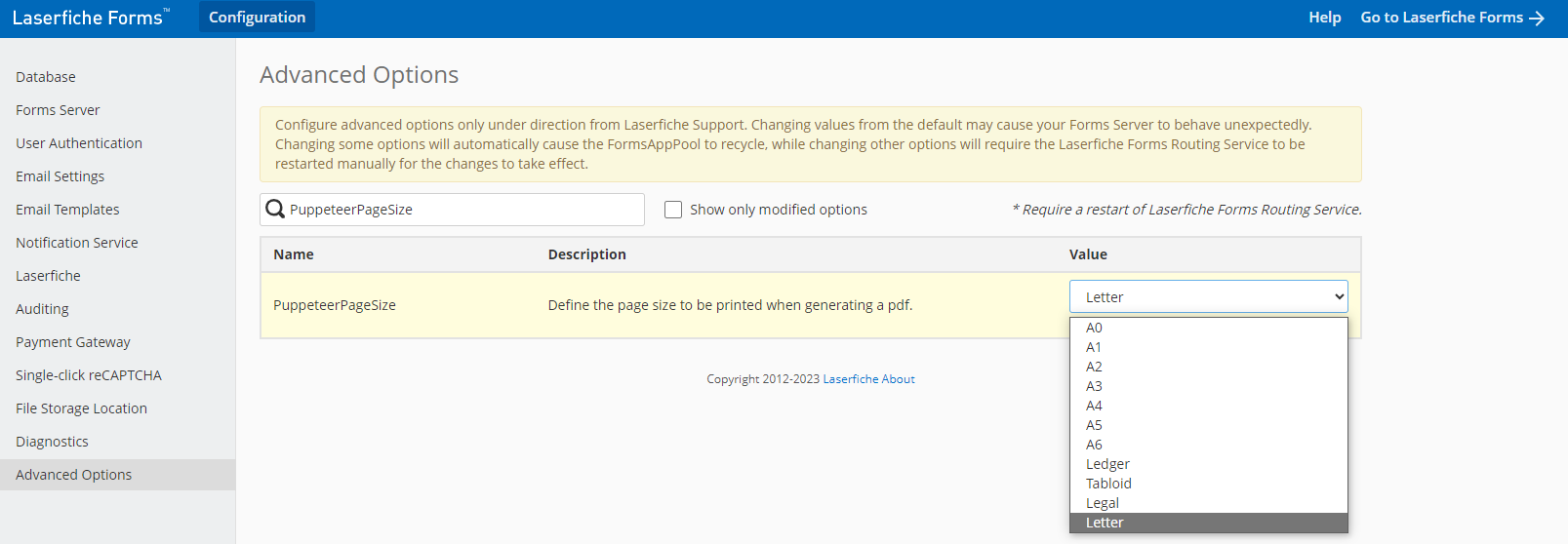Open File Storage Location settings
Image resolution: width=1568 pixels, height=544 pixels.
81,408
